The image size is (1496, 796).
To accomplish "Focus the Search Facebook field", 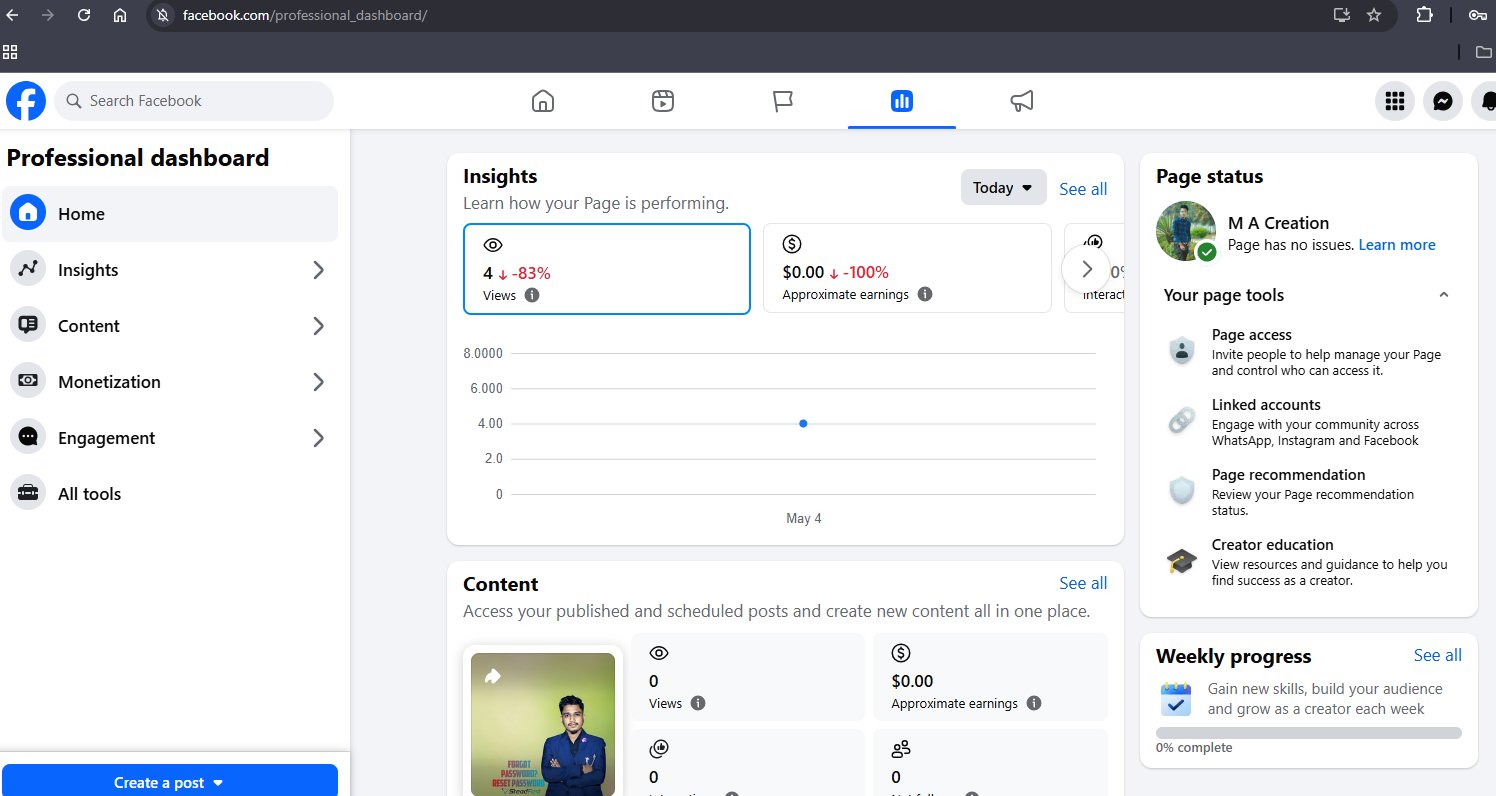I will tap(194, 101).
